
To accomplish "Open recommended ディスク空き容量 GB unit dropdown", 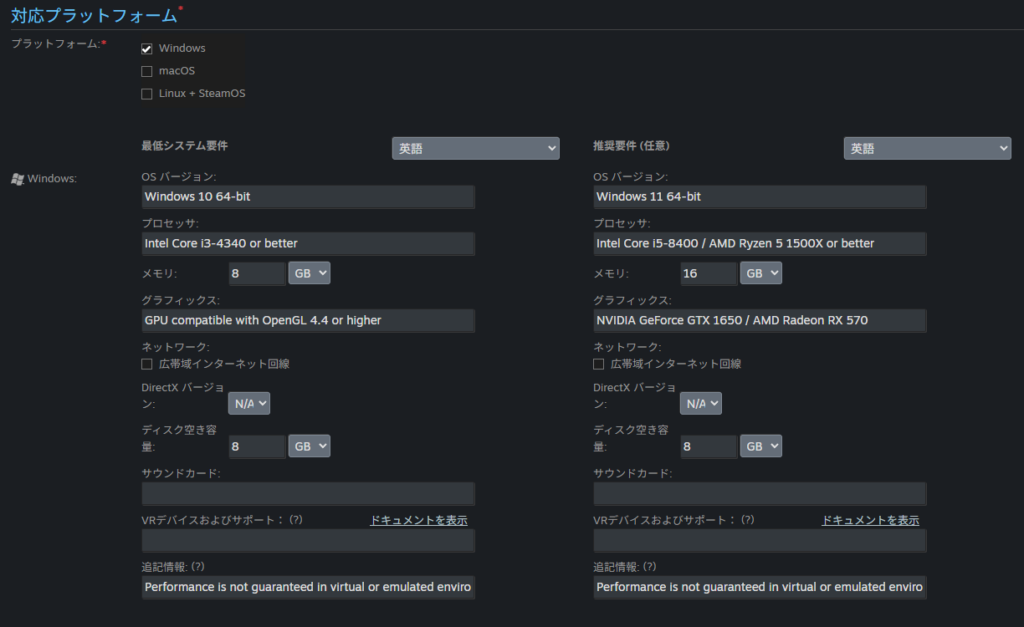I will (761, 446).
